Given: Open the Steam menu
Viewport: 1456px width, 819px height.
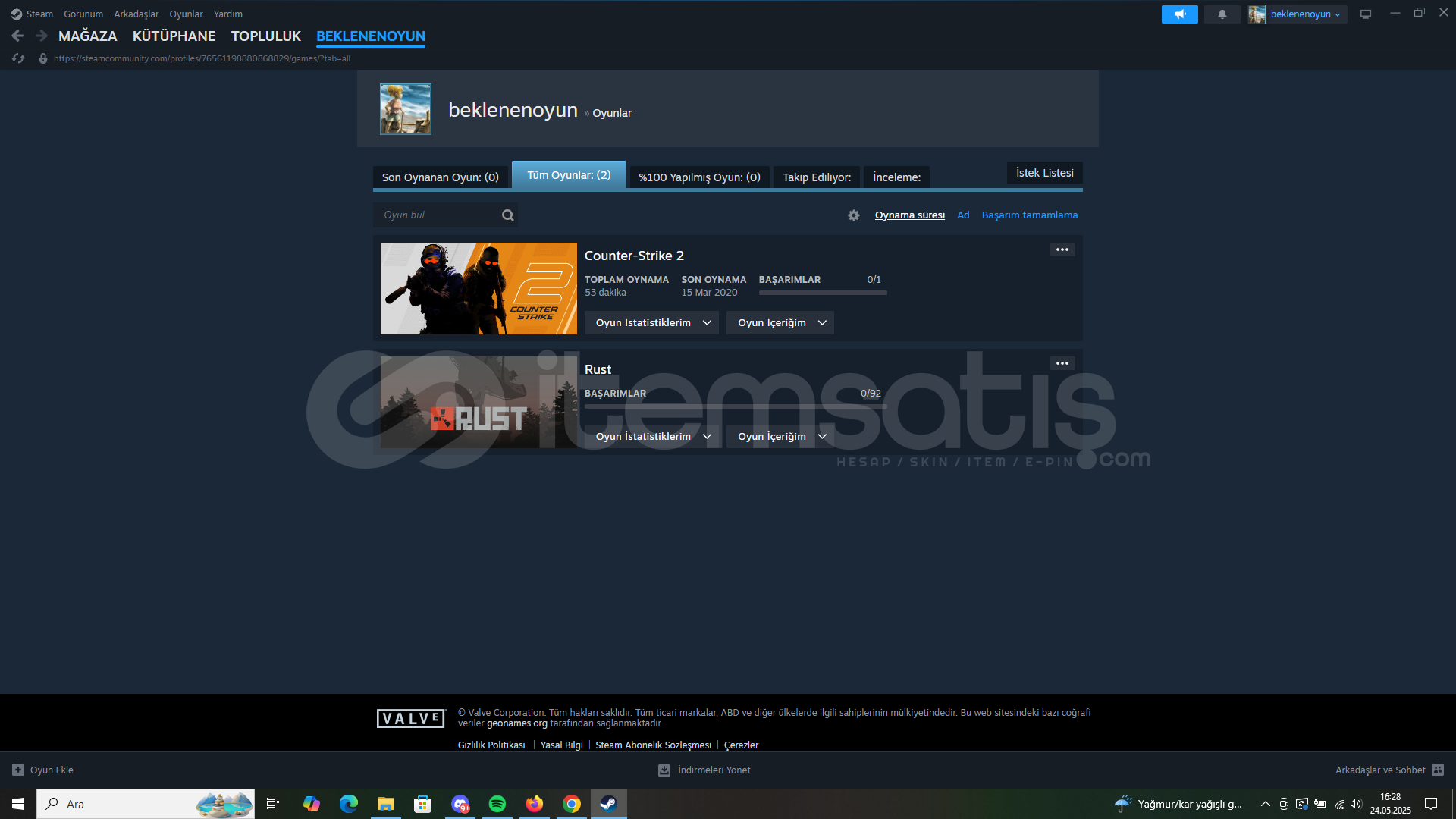Looking at the screenshot, I should 39,14.
